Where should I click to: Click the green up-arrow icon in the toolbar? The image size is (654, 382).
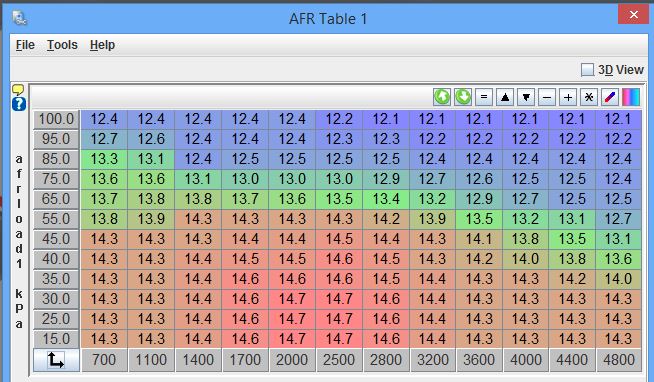point(442,97)
